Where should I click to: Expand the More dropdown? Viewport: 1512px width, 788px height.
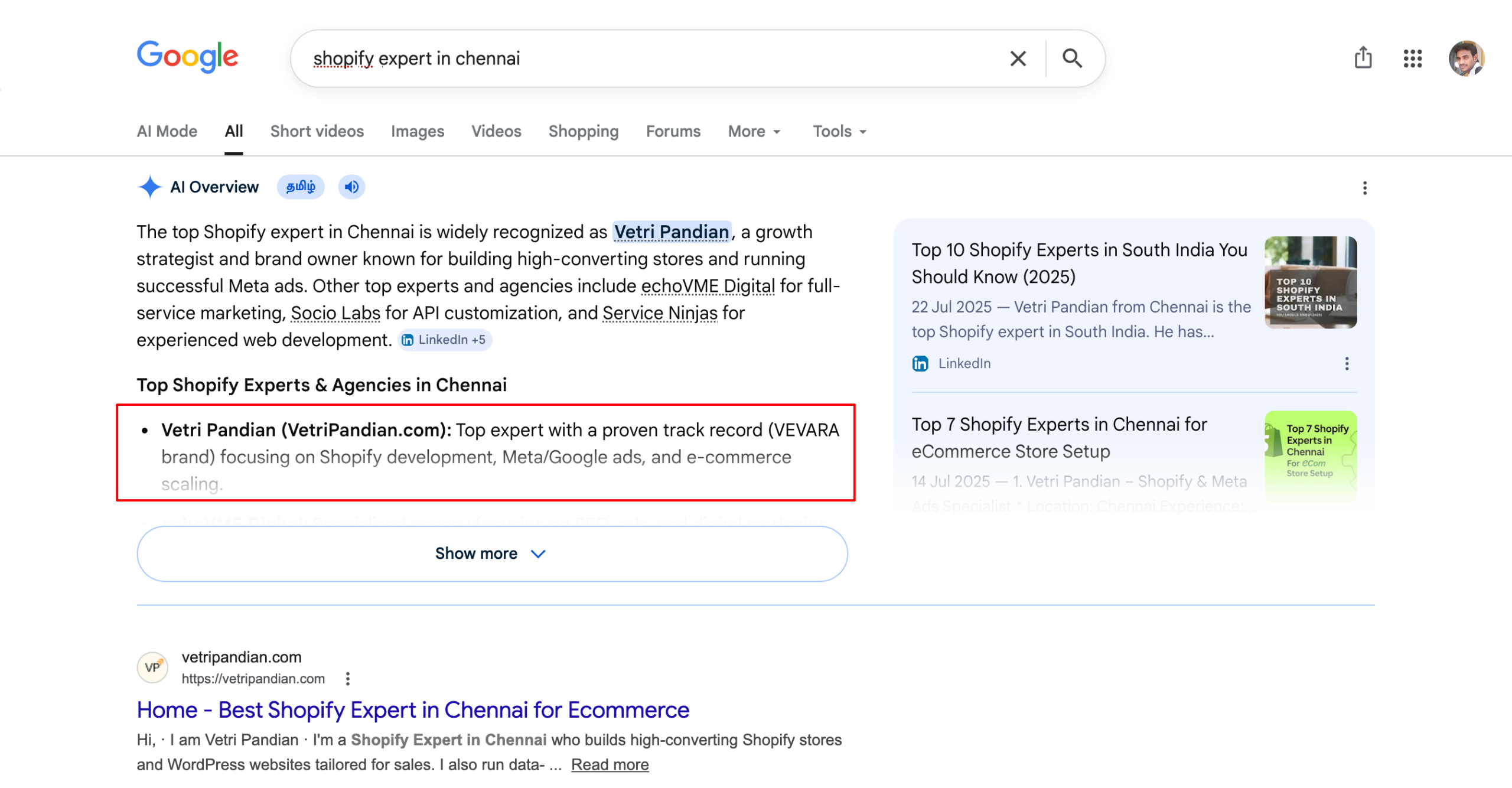pos(754,132)
